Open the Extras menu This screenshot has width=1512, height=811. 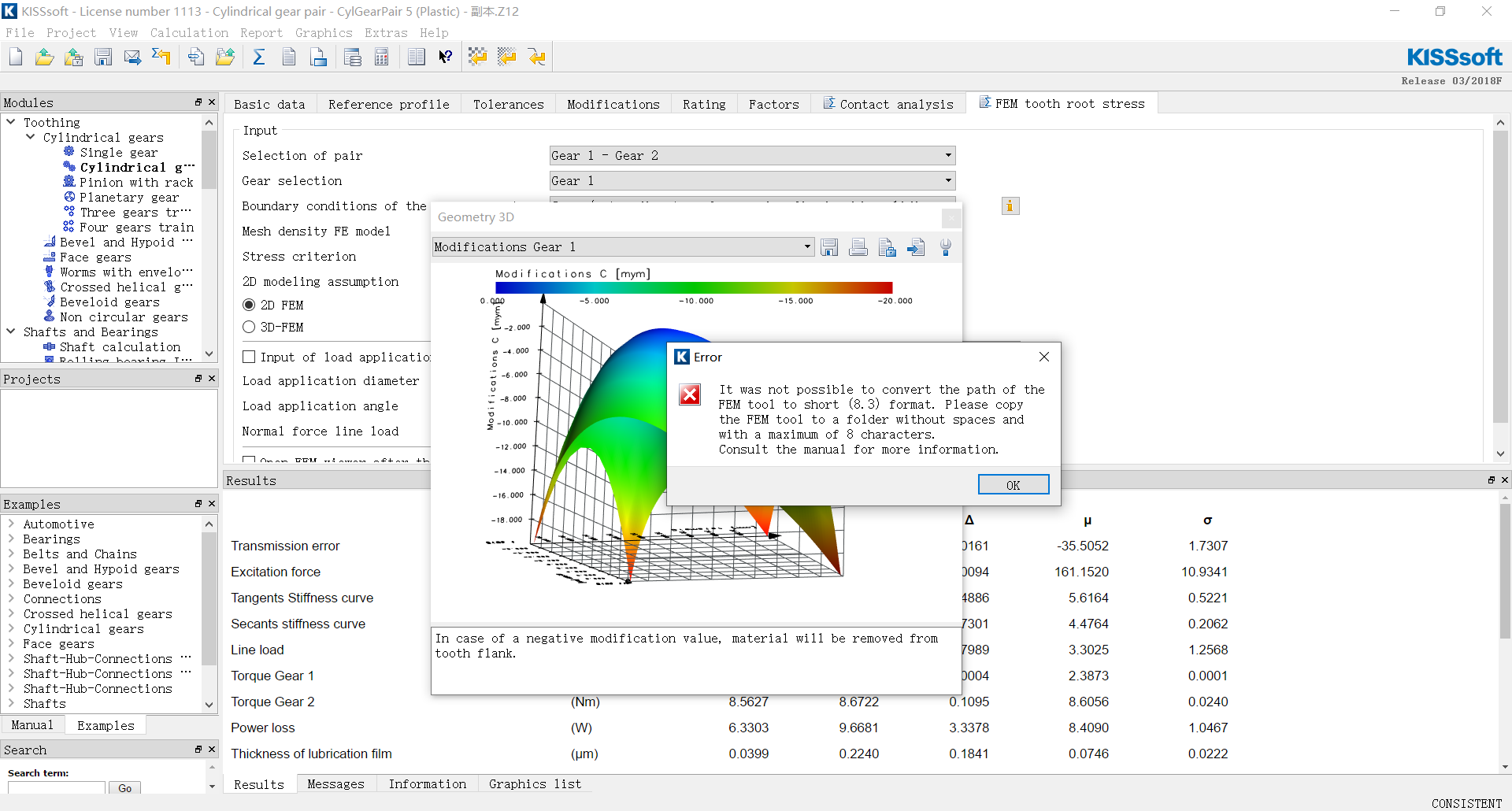pos(386,33)
